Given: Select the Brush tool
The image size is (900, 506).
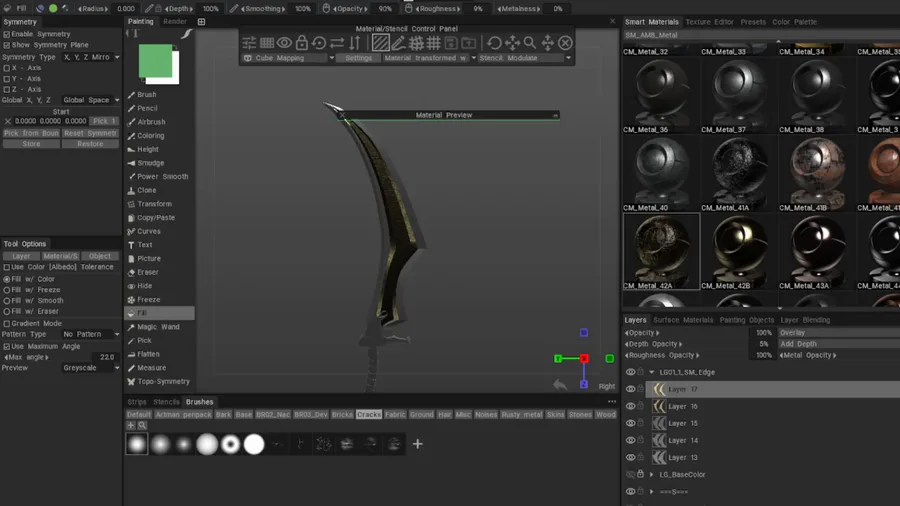Looking at the screenshot, I should [x=146, y=95].
